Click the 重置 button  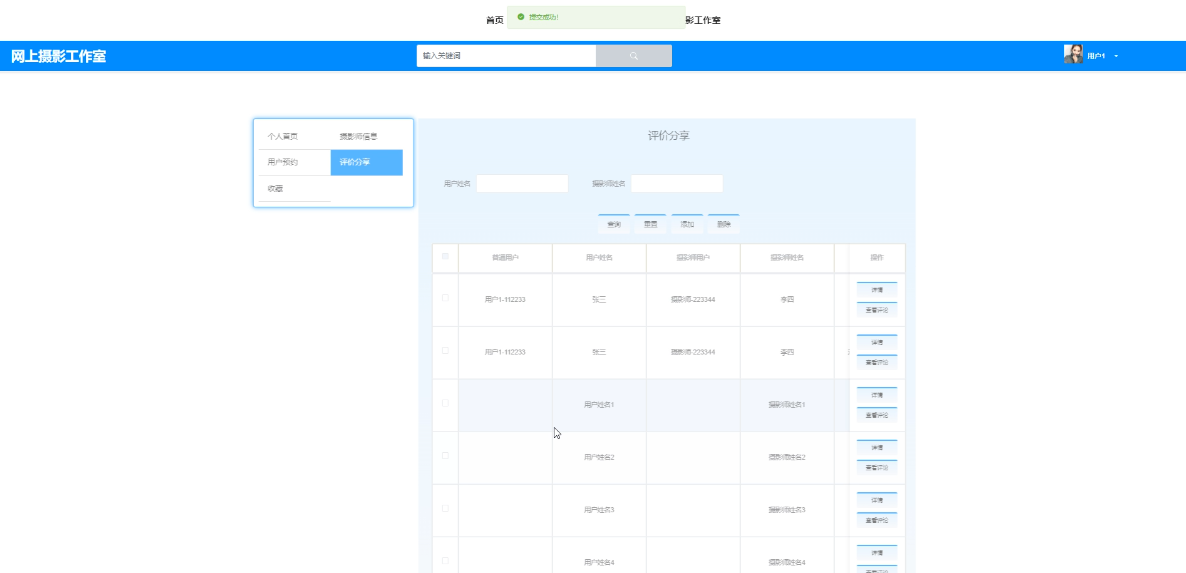point(650,225)
